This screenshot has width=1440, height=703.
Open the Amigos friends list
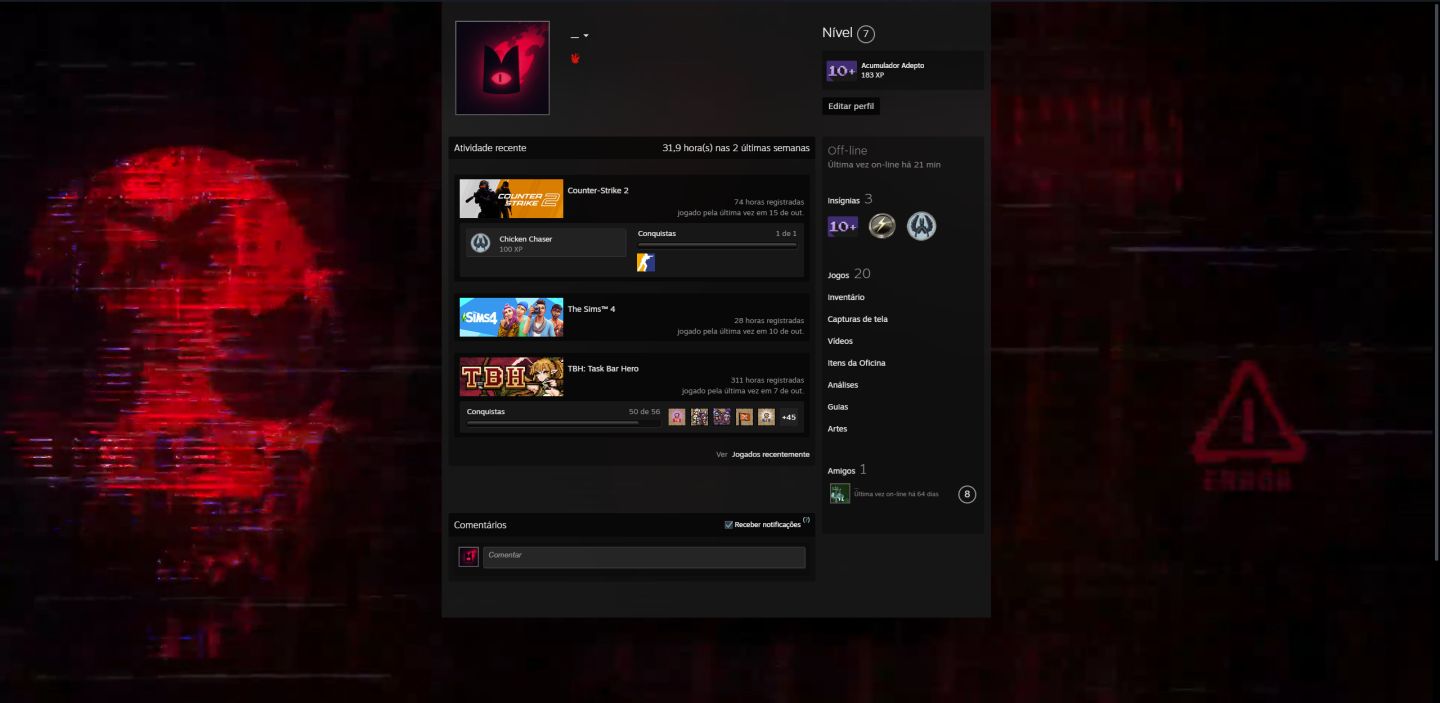click(847, 470)
